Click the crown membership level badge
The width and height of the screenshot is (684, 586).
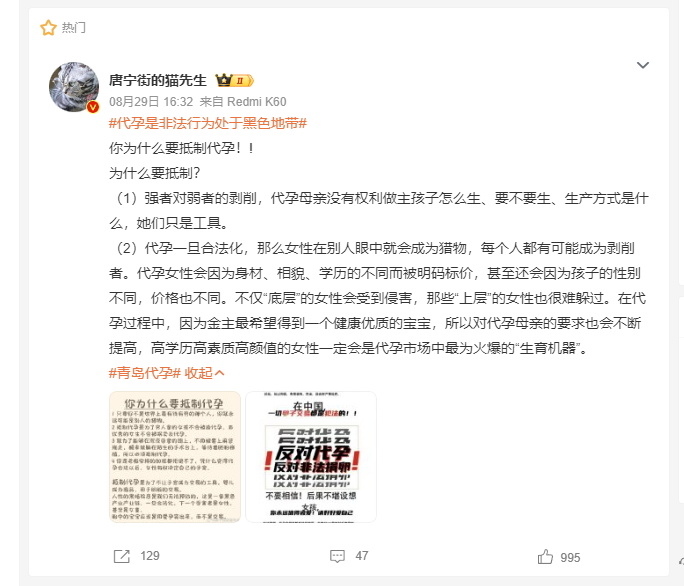point(235,80)
